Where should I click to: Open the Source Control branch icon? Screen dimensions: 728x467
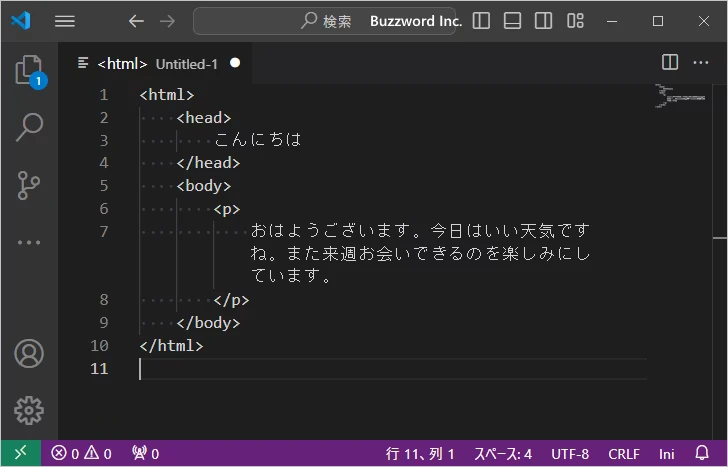(29, 185)
